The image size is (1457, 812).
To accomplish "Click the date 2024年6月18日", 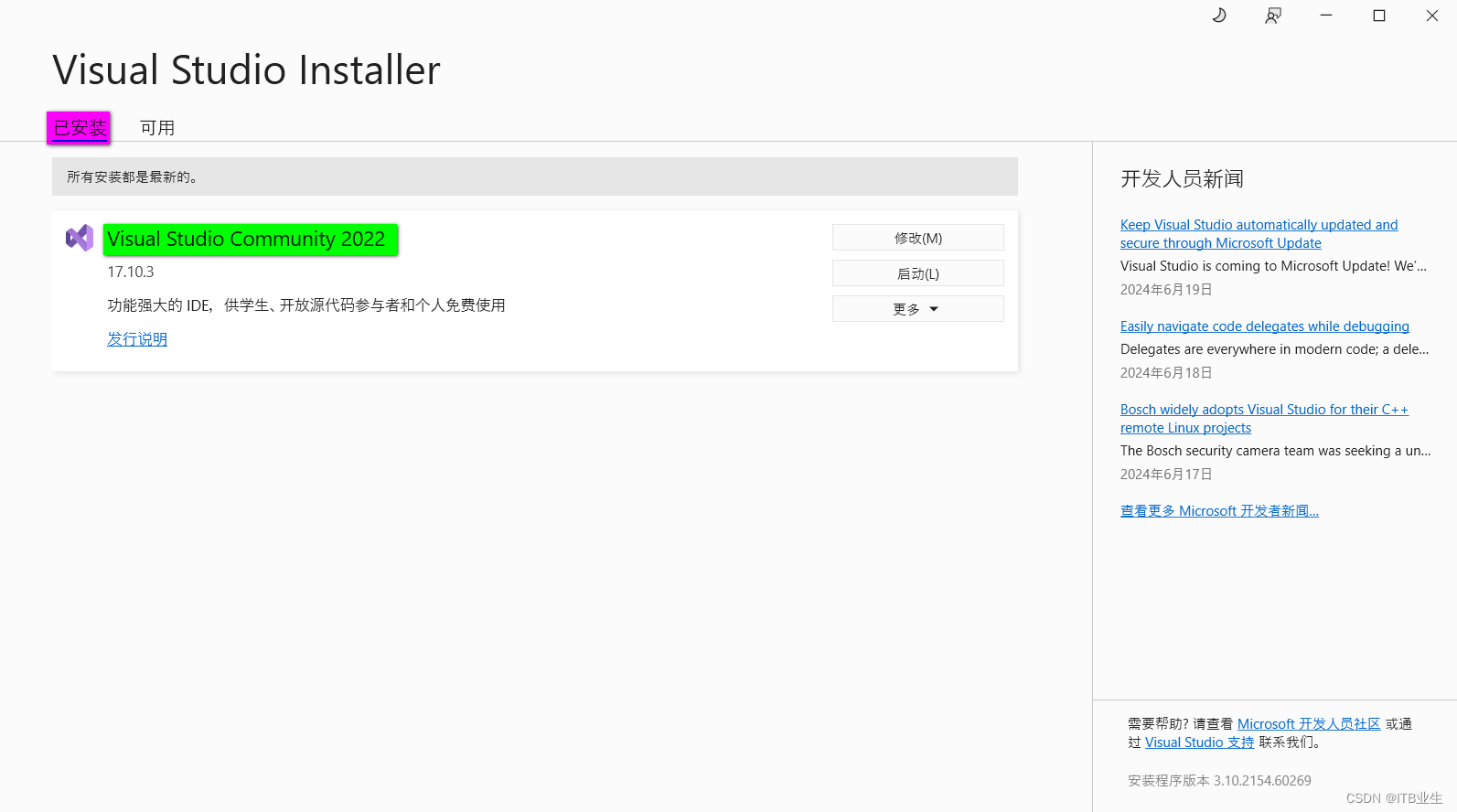I will point(1166,373).
